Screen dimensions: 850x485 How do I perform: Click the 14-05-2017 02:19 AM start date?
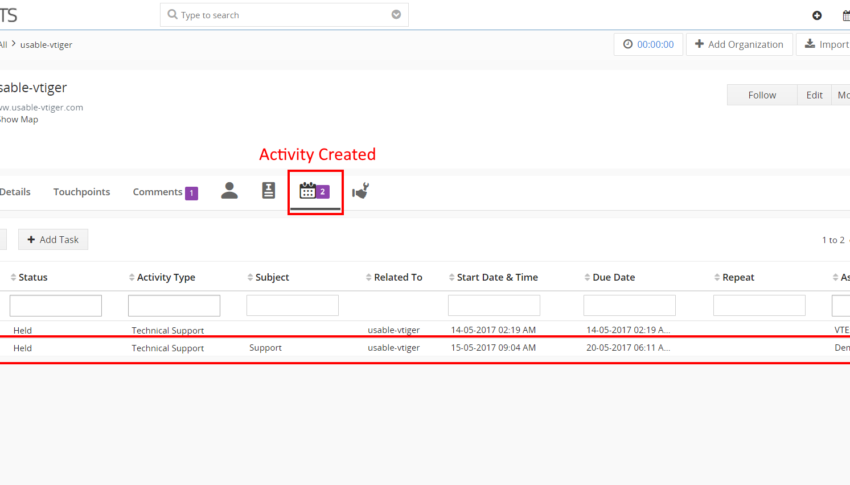pos(493,329)
